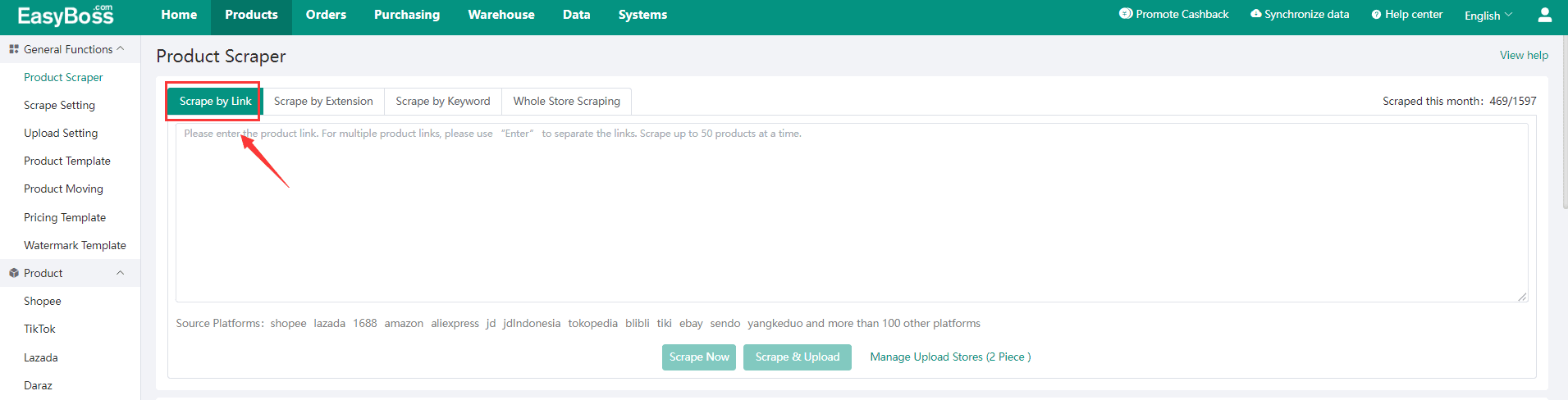Viewport: 1568px width, 400px height.
Task: Switch to Whole Store Scraping tab
Action: (567, 101)
